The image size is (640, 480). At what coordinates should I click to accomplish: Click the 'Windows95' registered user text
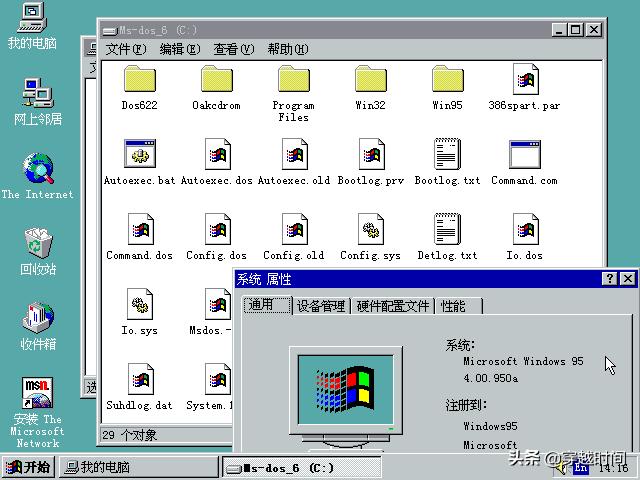tap(490, 426)
